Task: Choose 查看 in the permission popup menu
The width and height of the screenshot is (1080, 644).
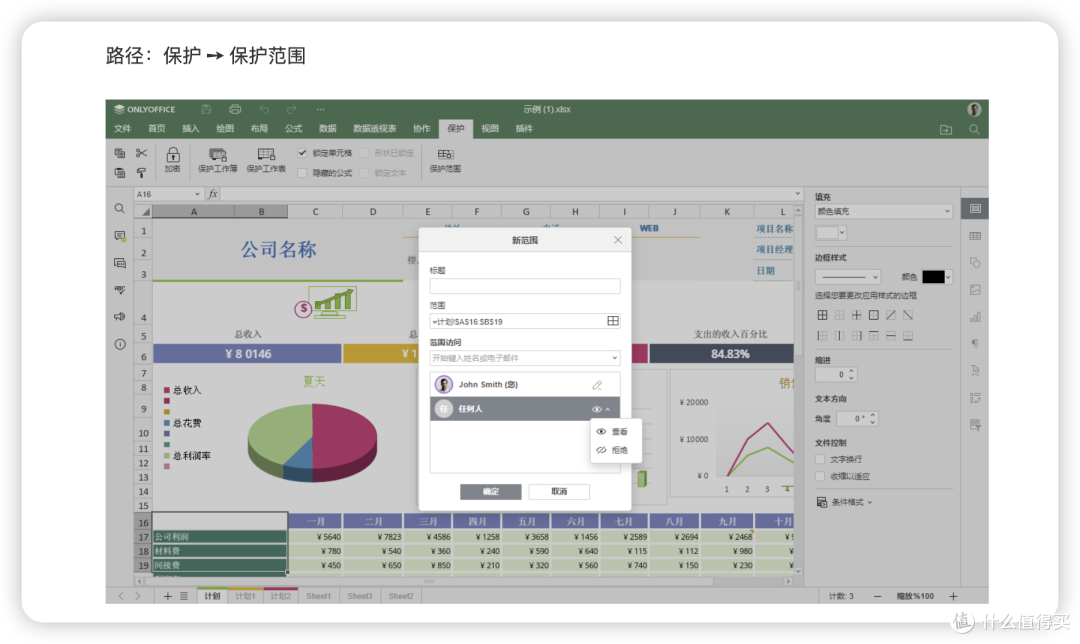Action: point(616,432)
